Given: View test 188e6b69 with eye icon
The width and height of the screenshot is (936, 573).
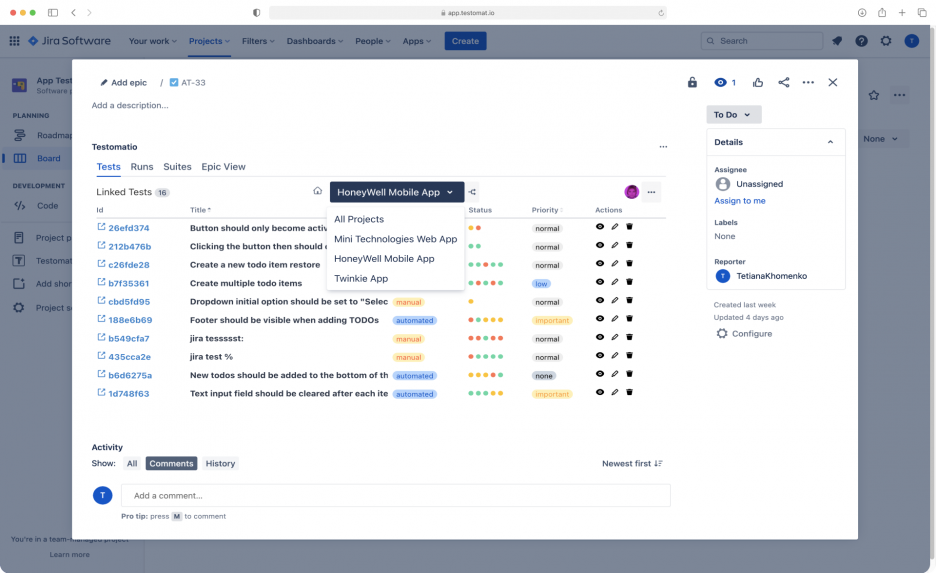Looking at the screenshot, I should coord(600,319).
